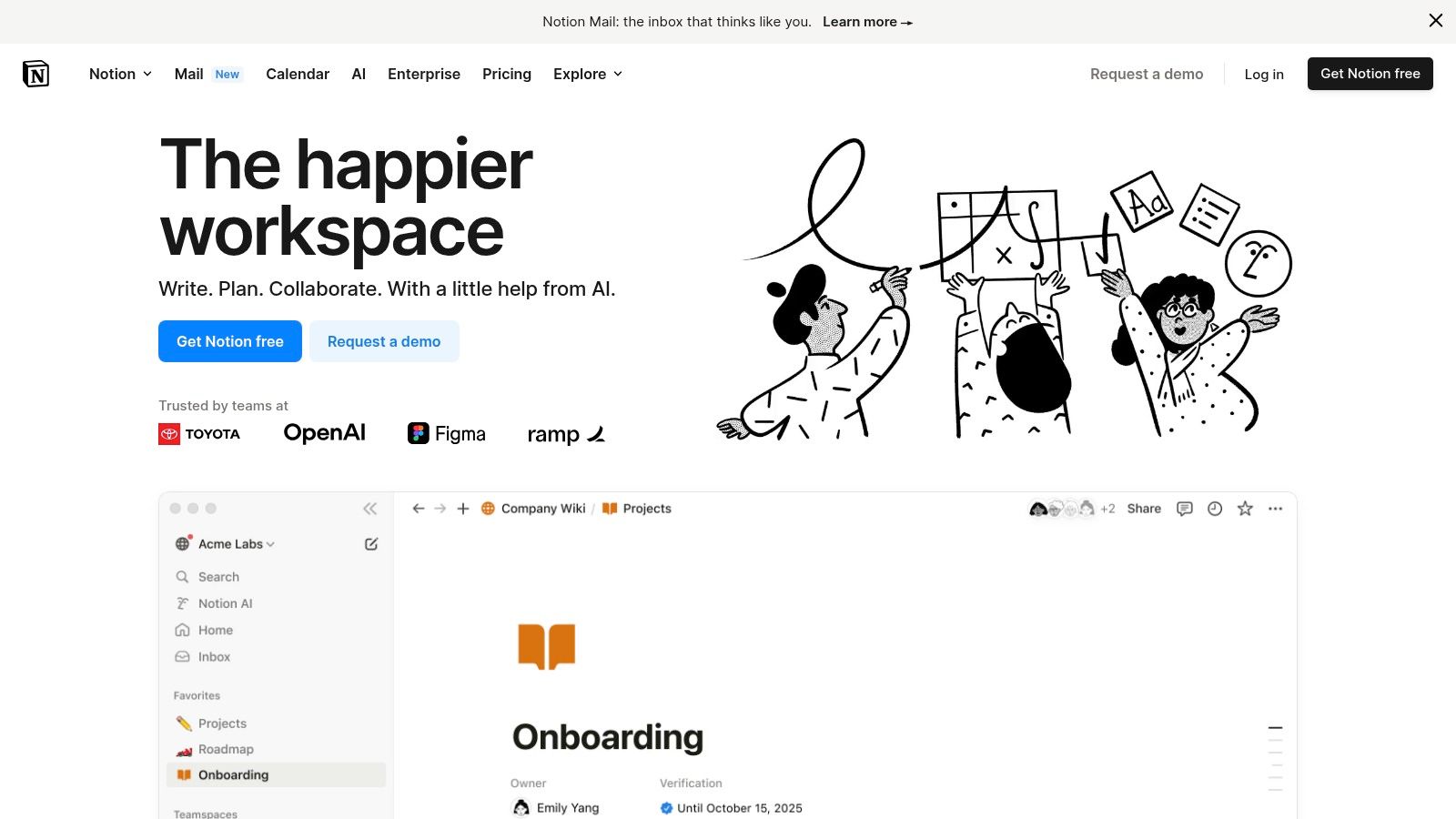Open the page history clock icon

[1215, 509]
